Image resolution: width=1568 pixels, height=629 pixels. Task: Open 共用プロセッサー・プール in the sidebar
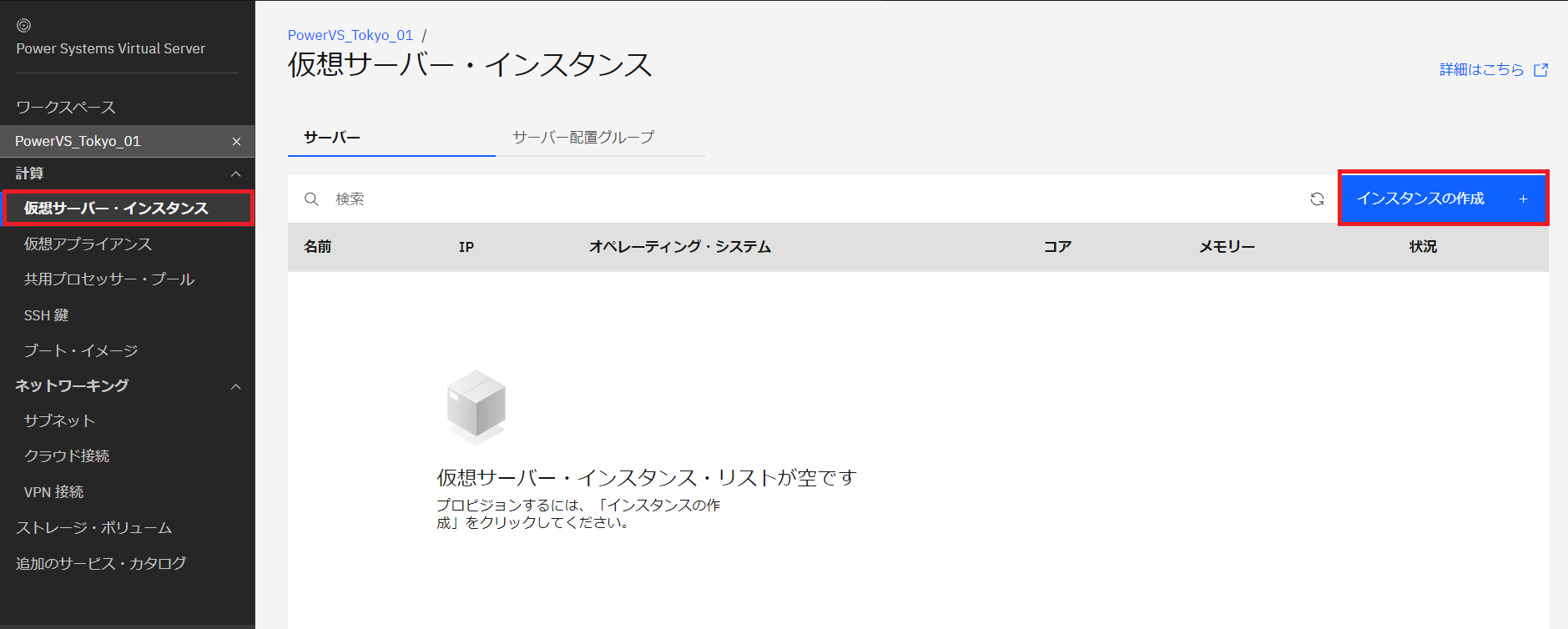point(109,279)
